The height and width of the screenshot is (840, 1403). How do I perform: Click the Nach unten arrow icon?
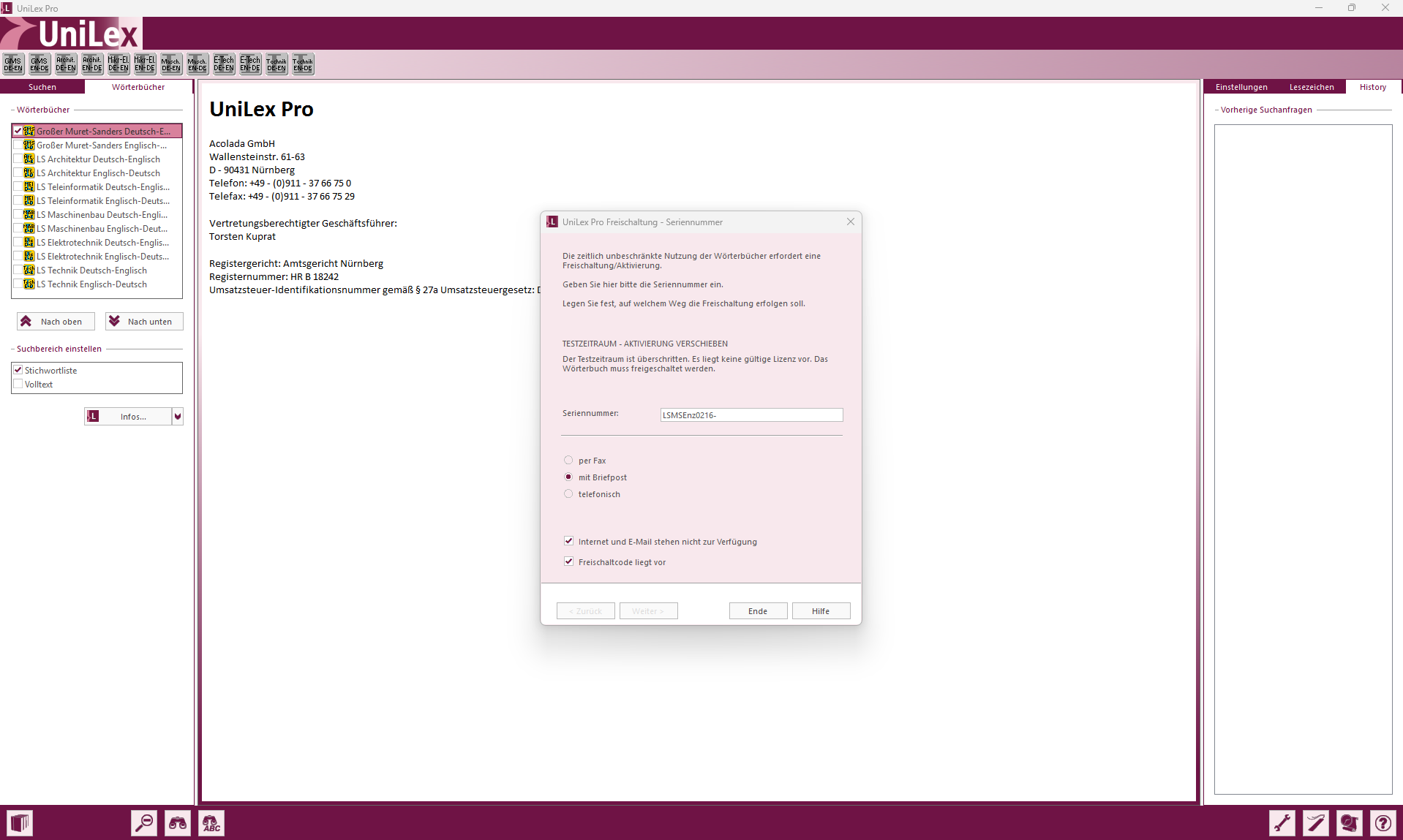pos(114,322)
